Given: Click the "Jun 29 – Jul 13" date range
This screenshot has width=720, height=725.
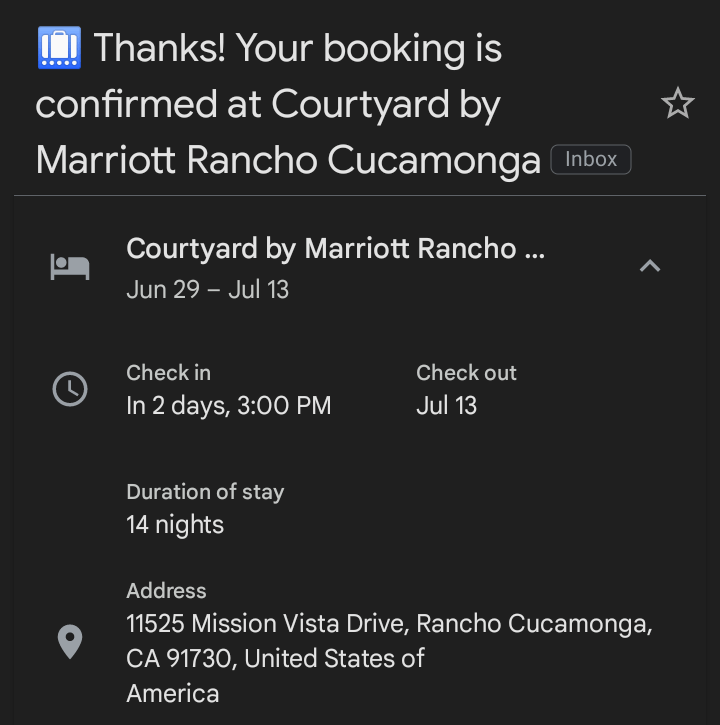Looking at the screenshot, I should tap(207, 290).
